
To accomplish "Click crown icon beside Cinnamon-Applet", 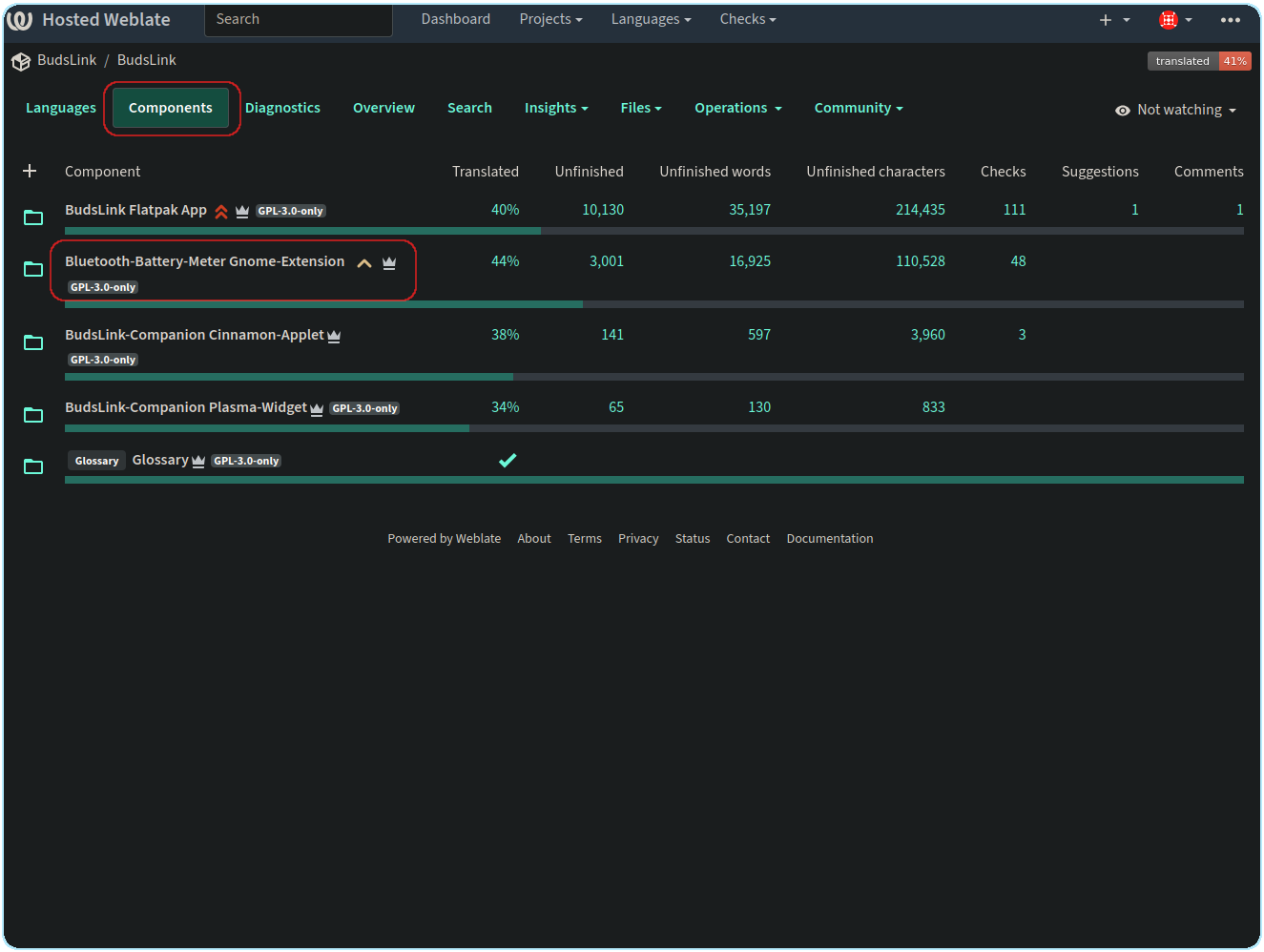I will [x=334, y=336].
